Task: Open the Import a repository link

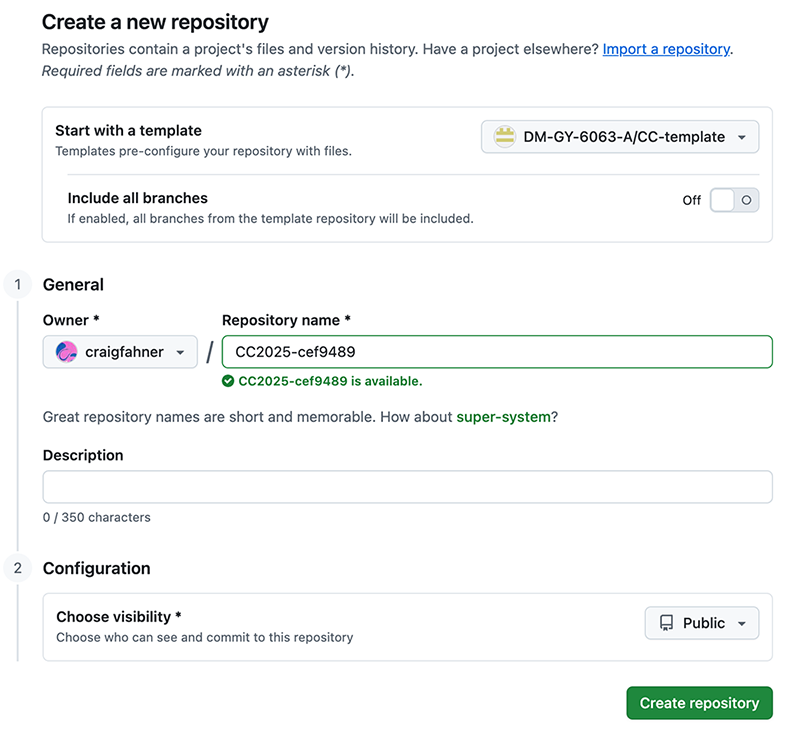Action: point(666,49)
